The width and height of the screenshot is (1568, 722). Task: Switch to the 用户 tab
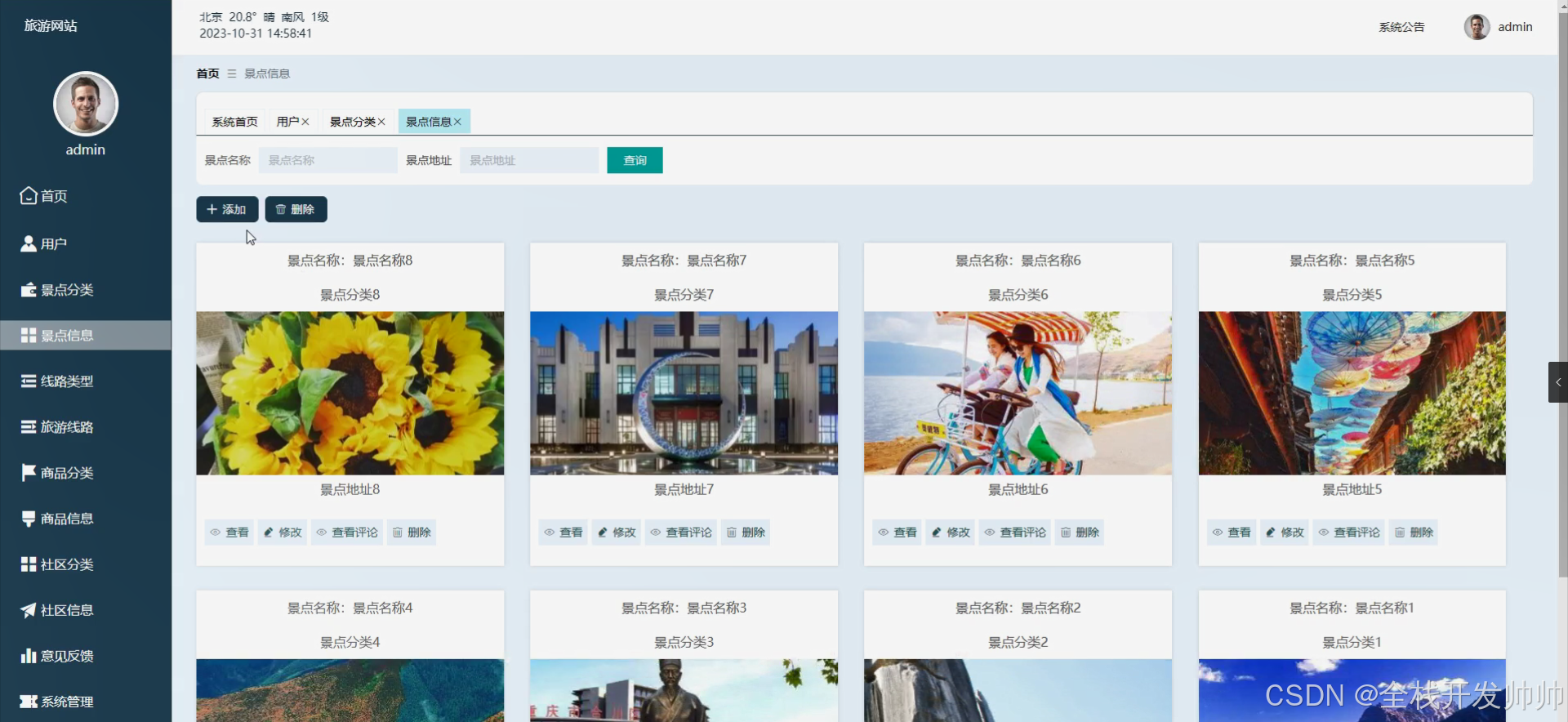coord(287,122)
